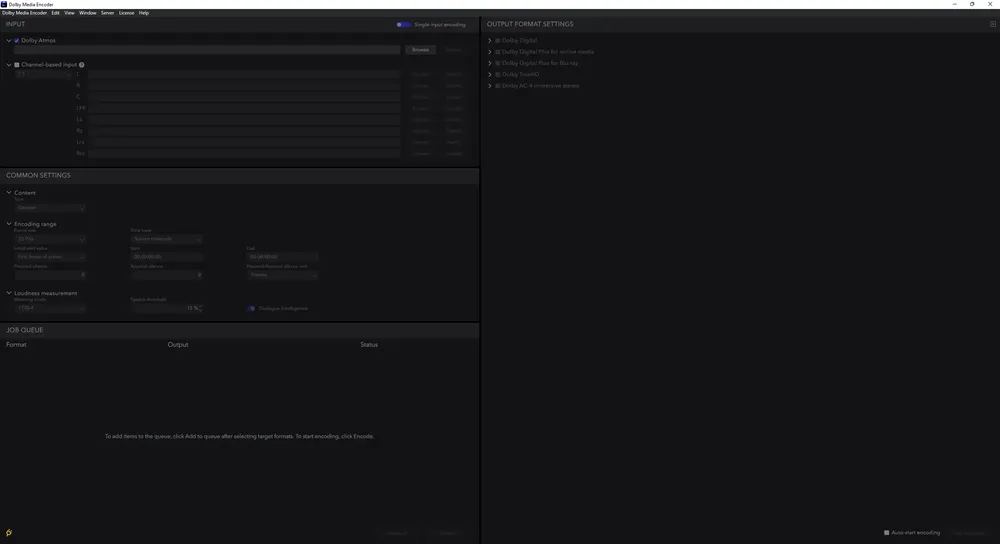The height and width of the screenshot is (544, 1000).
Task: Click the LFE channel file field
Action: point(244,108)
